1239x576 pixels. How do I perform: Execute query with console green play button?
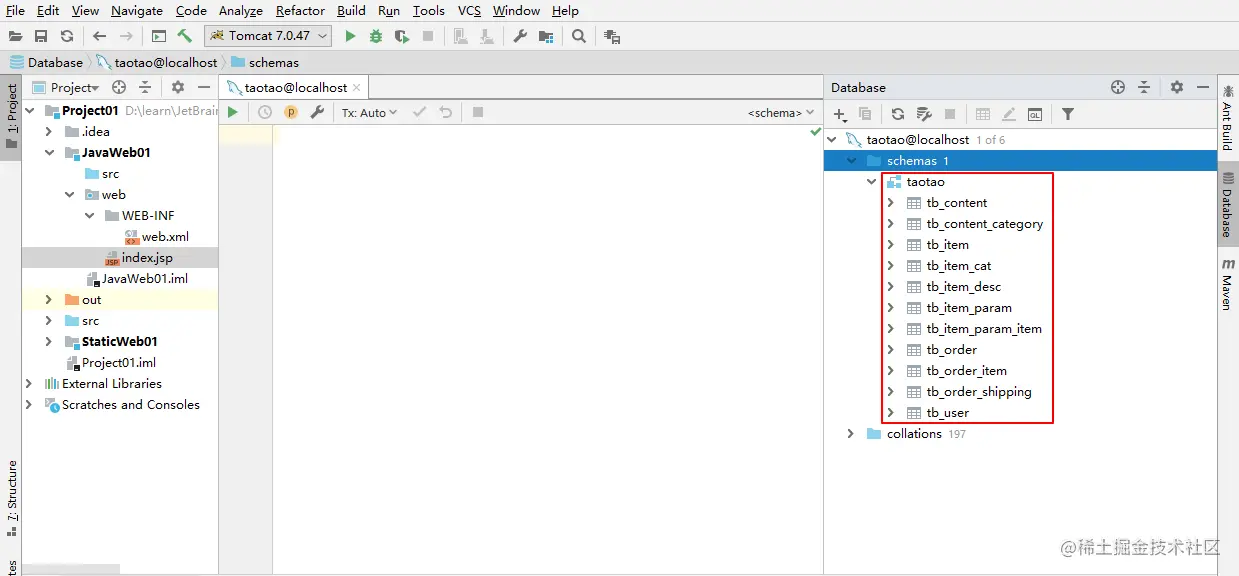point(233,112)
